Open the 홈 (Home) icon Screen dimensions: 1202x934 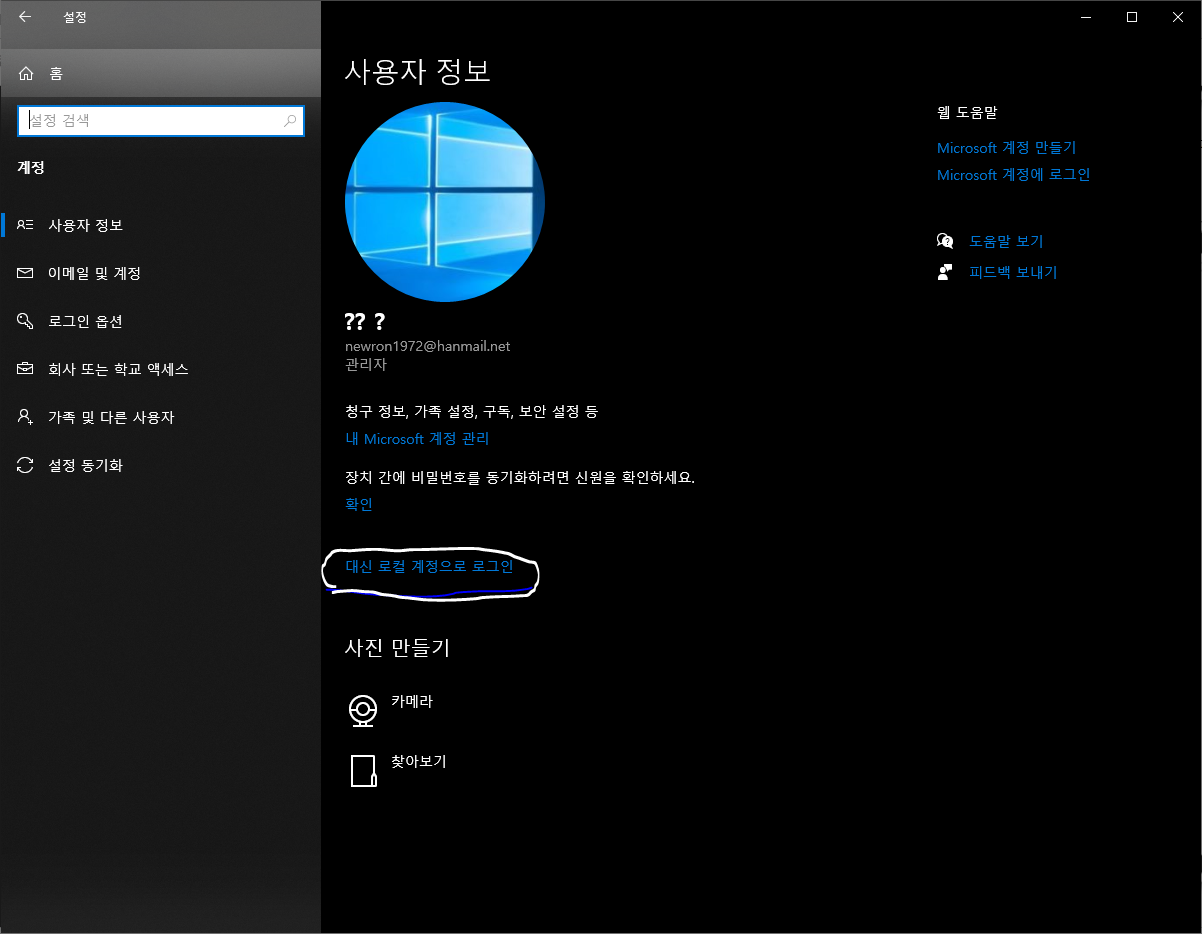tap(26, 73)
